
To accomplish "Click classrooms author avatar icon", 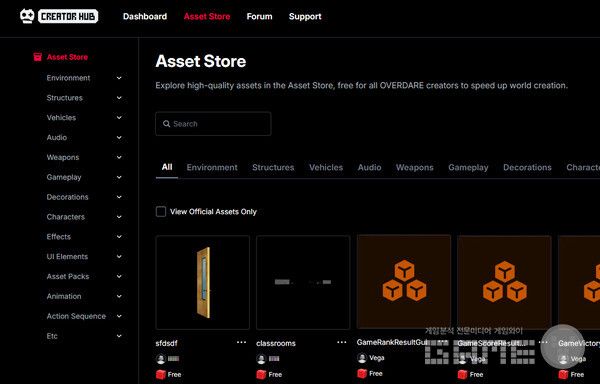I will click(261, 359).
